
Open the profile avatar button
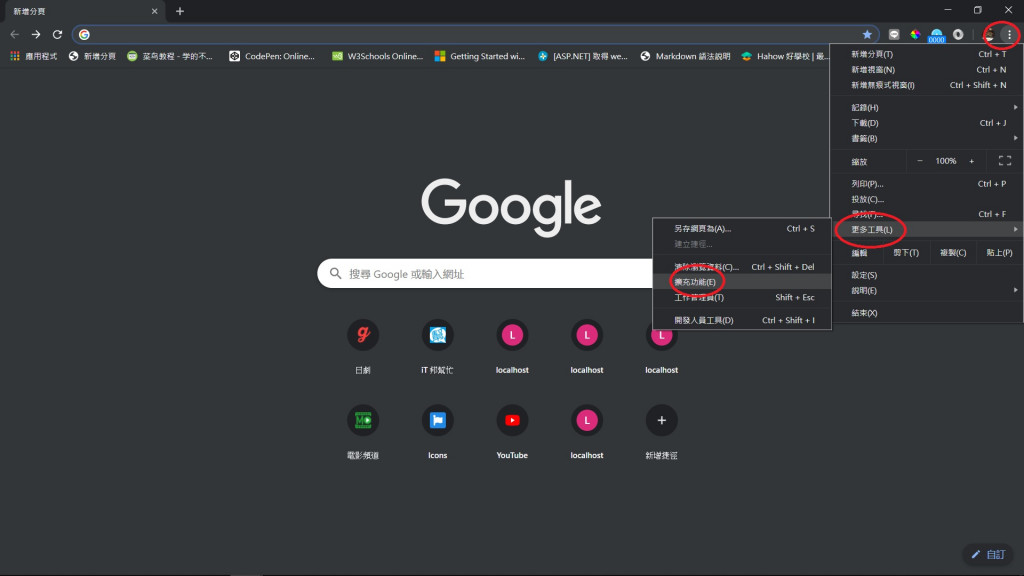[989, 35]
